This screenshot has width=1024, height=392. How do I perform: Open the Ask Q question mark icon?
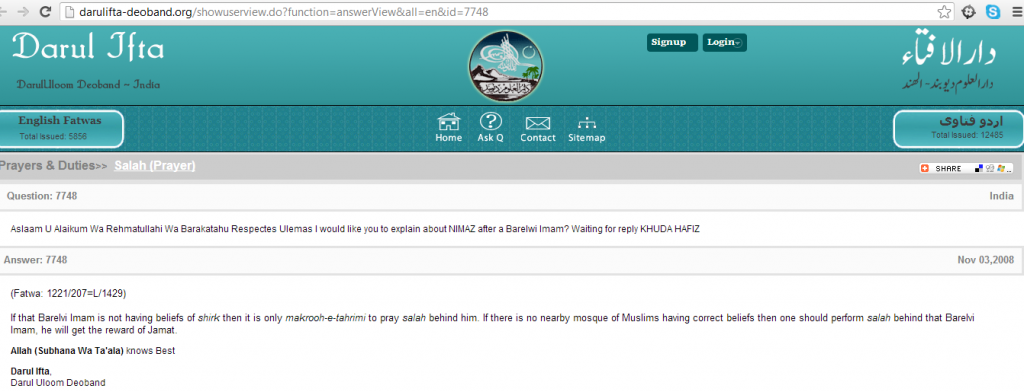coord(490,122)
